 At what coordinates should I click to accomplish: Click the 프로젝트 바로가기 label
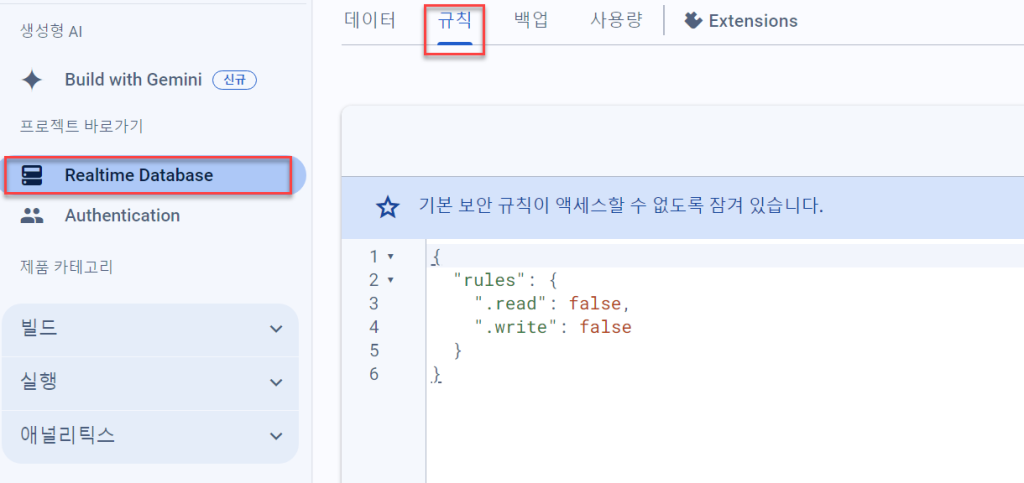point(81,126)
